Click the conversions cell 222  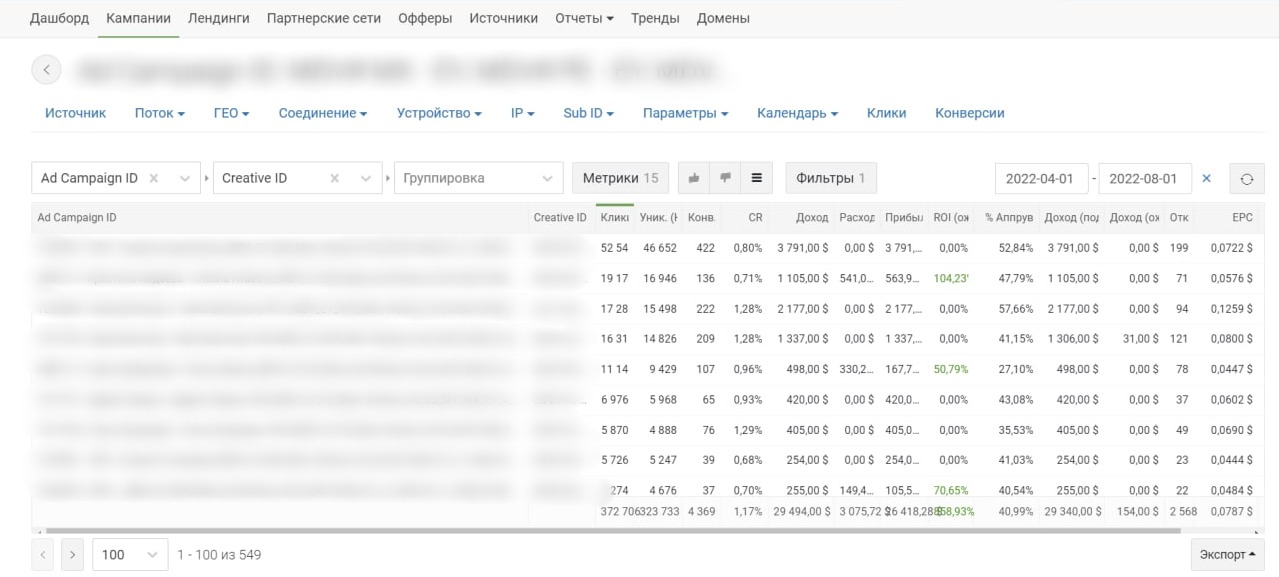click(704, 308)
